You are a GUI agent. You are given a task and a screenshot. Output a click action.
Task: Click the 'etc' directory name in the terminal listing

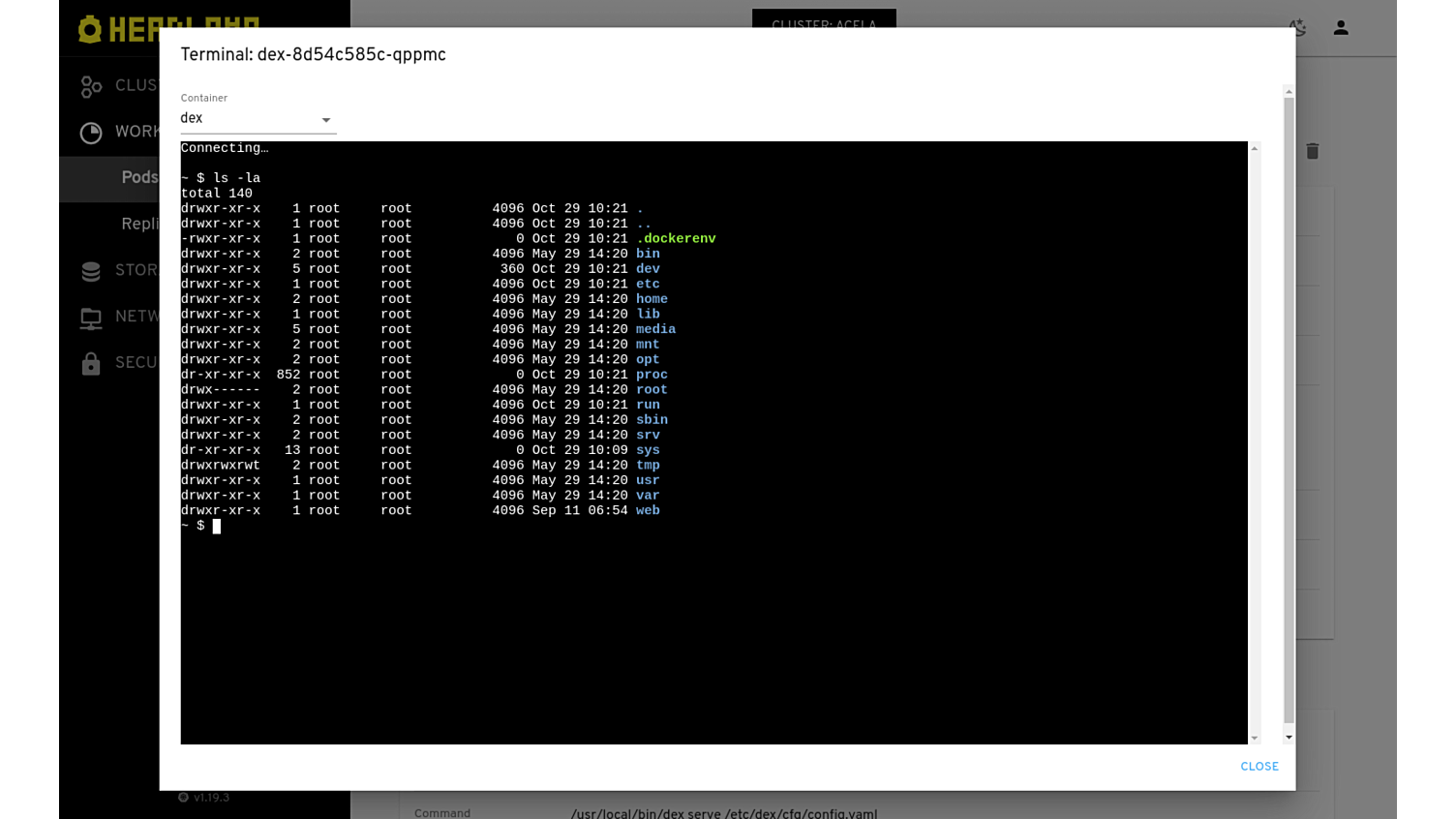click(x=648, y=285)
